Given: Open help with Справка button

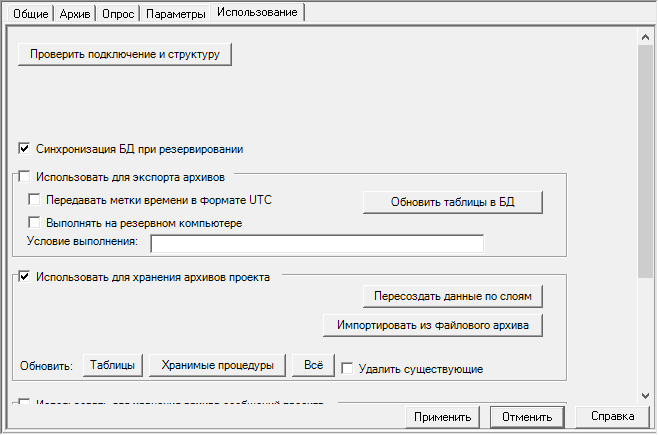Looking at the screenshot, I should (x=612, y=416).
